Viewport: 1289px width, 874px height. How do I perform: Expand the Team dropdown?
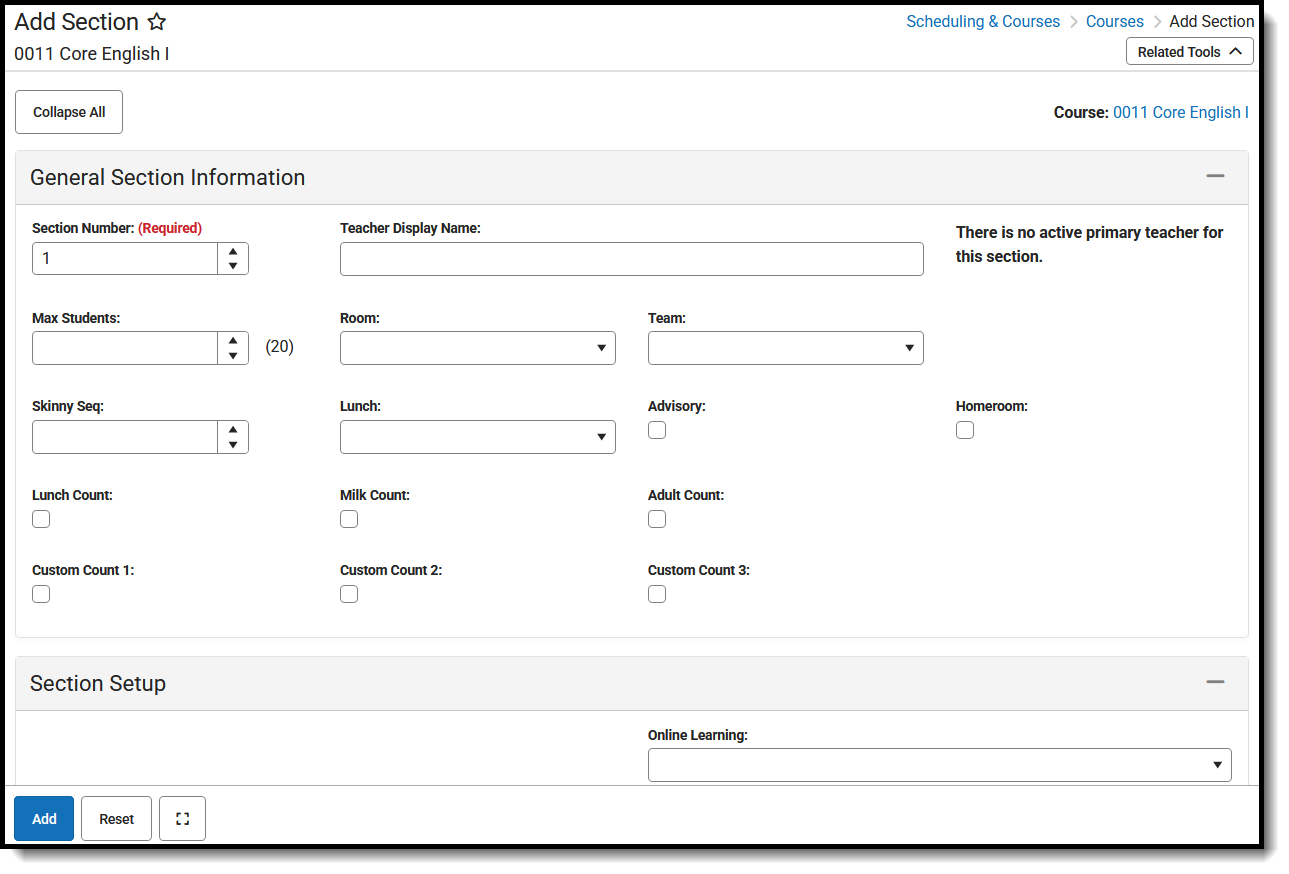click(909, 348)
